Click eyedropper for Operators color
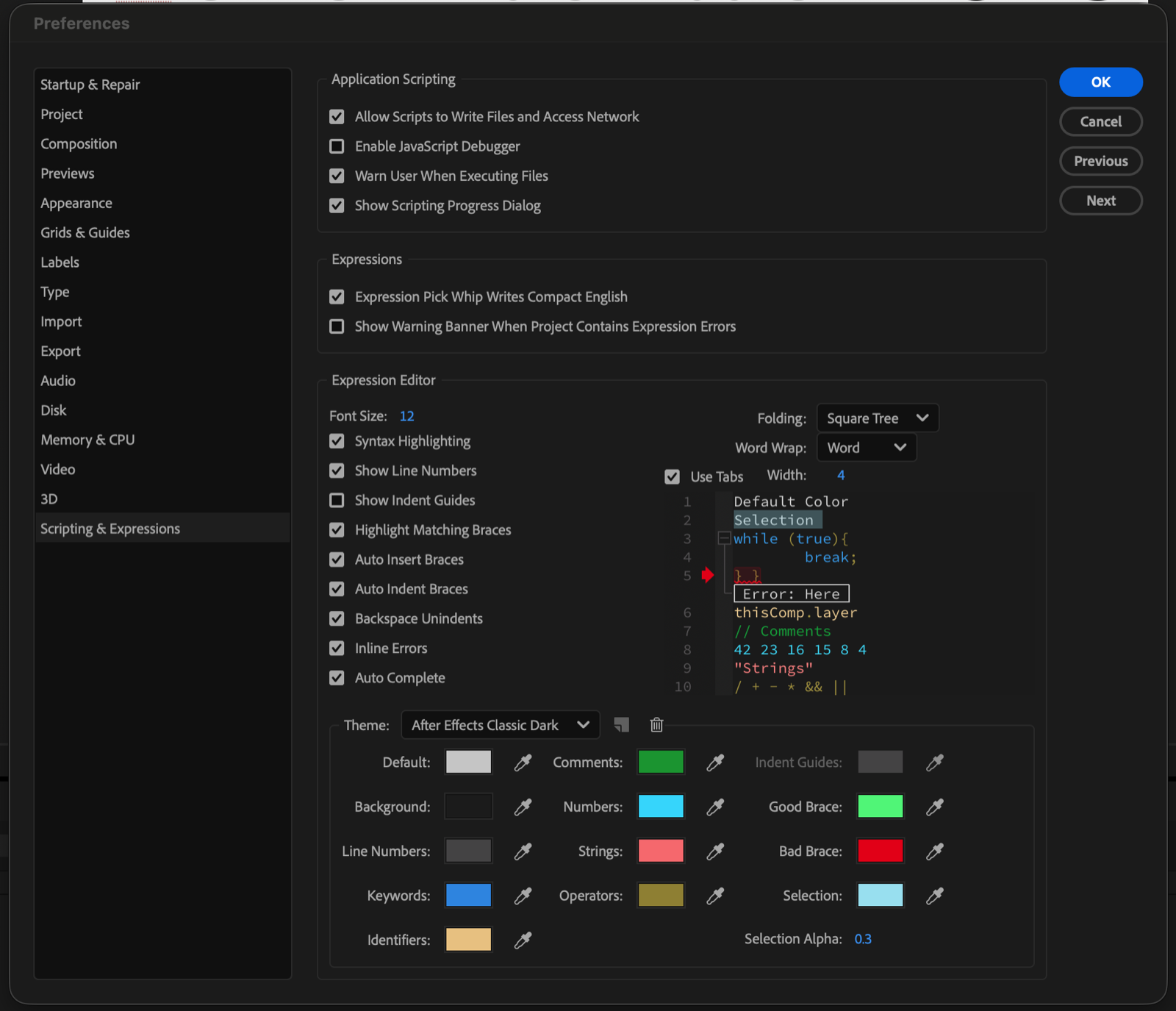The image size is (1176, 1011). [715, 896]
